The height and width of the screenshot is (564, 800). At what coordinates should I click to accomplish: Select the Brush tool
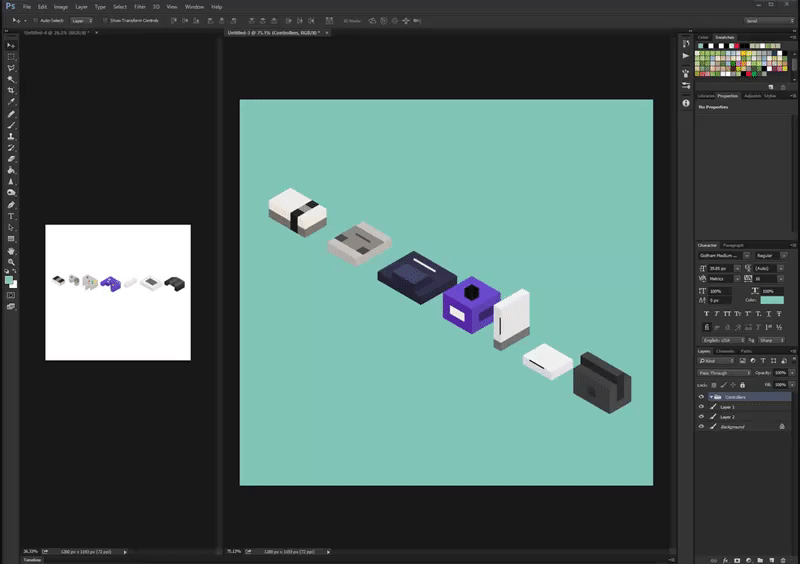click(11, 125)
